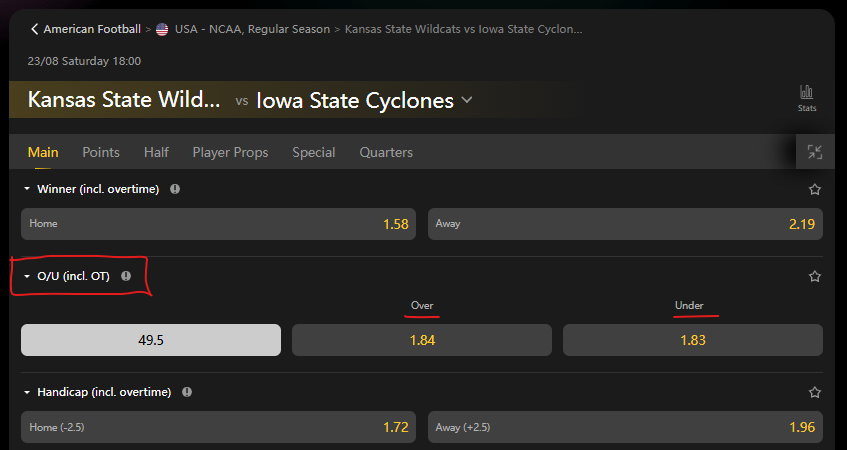The width and height of the screenshot is (847, 450).
Task: Select Over 49.5 odds at 1.84
Action: click(x=421, y=340)
